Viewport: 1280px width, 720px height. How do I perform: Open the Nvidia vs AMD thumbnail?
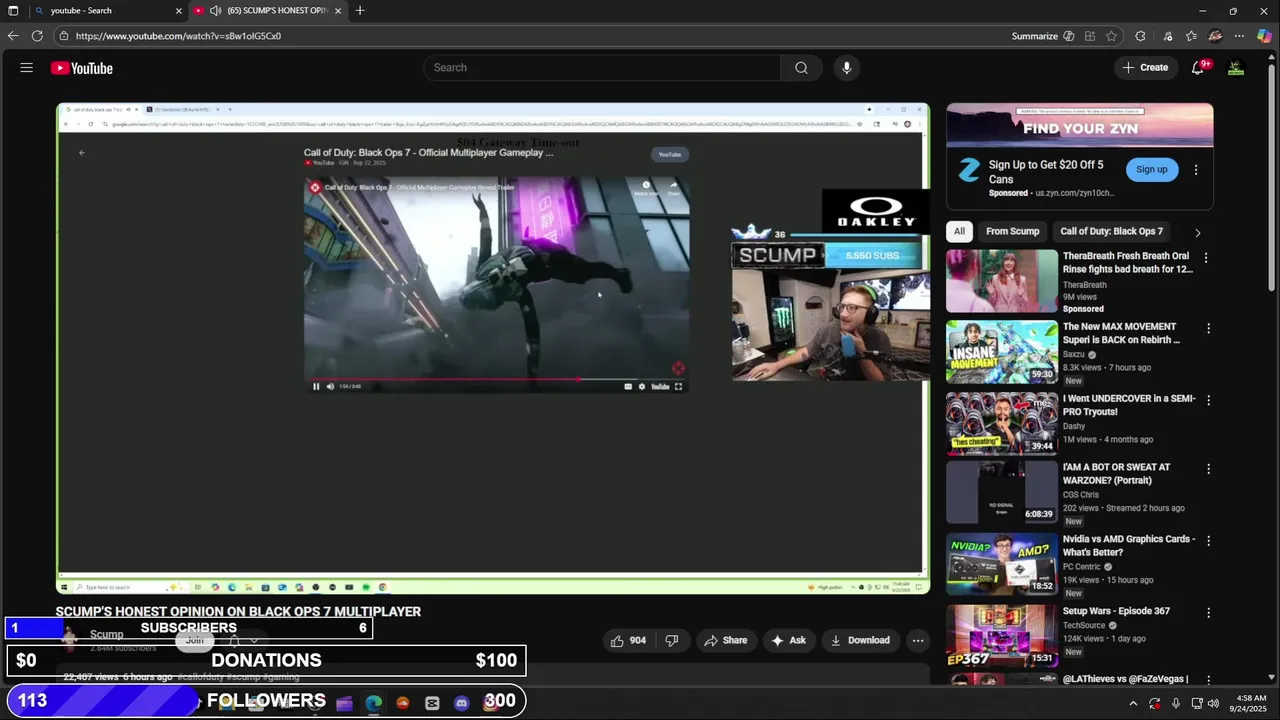pyautogui.click(x=1001, y=564)
